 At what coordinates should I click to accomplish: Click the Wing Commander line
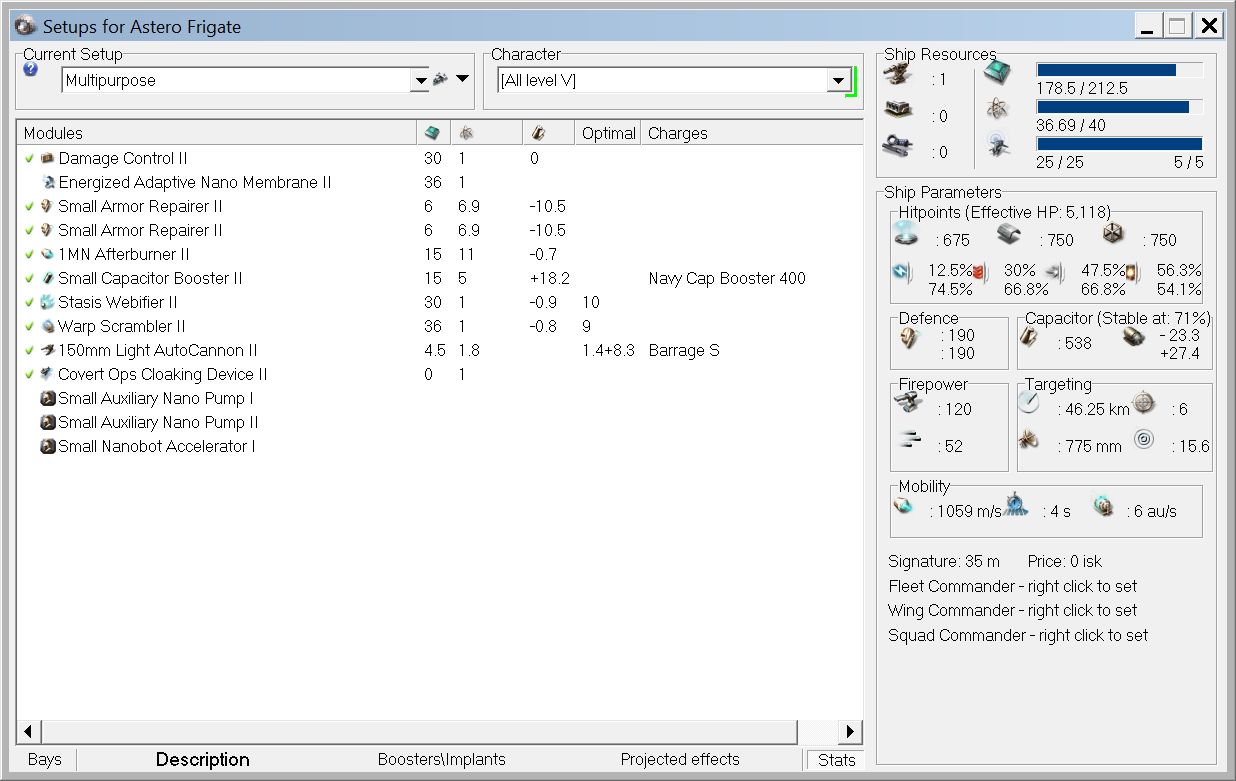click(1012, 610)
